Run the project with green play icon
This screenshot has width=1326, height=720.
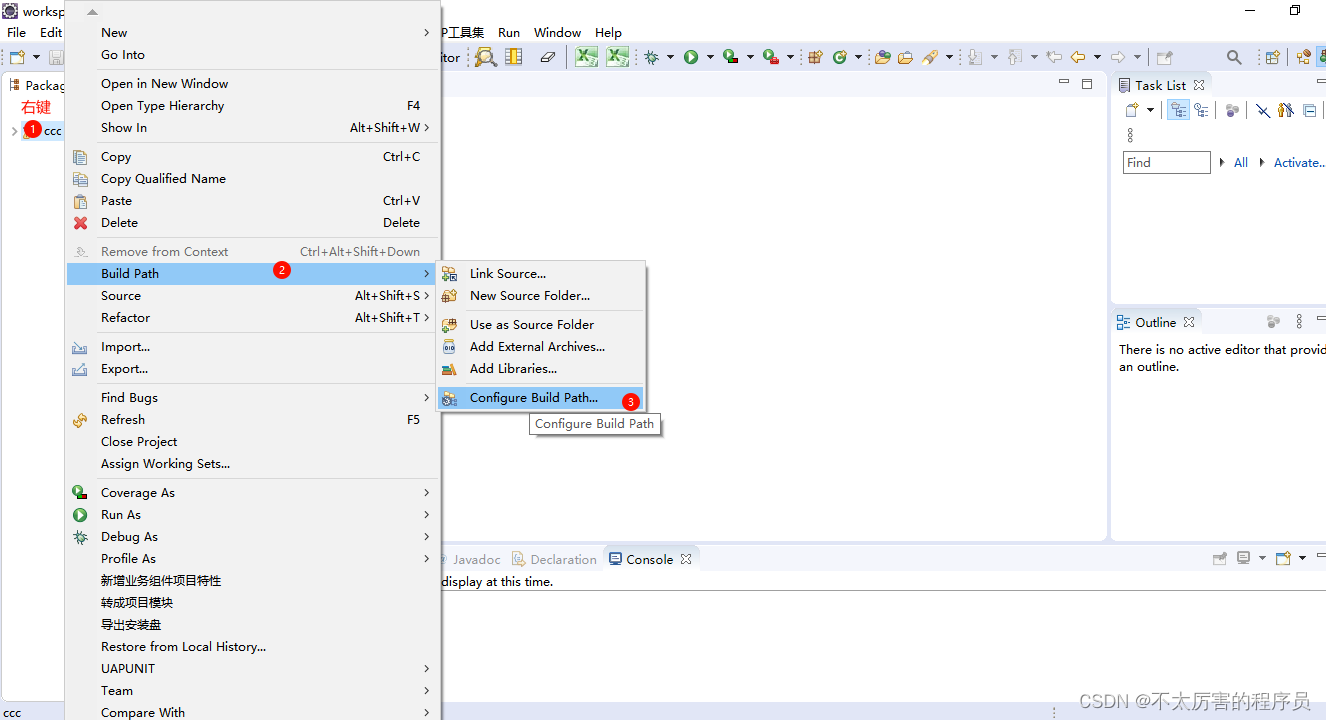coord(691,57)
